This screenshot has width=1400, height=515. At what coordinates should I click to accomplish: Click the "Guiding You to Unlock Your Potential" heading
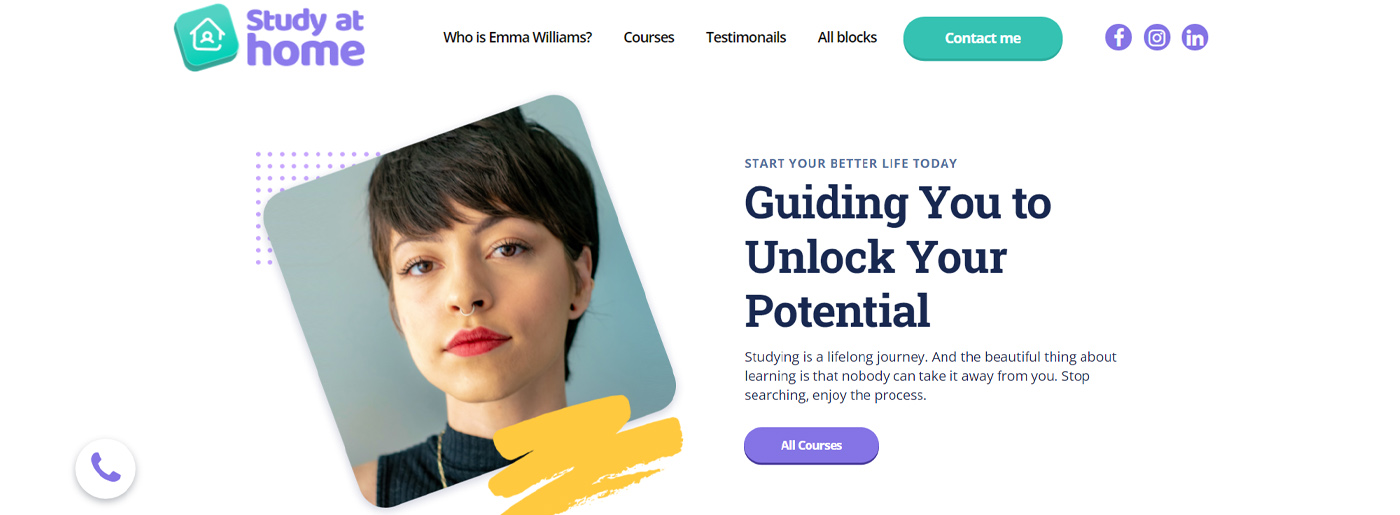pos(898,257)
